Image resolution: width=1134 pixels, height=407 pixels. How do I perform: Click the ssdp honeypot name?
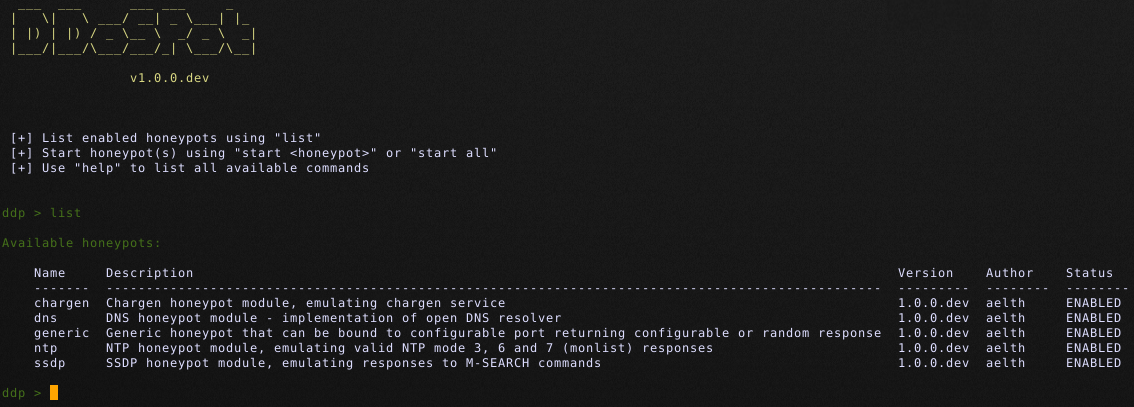point(49,363)
